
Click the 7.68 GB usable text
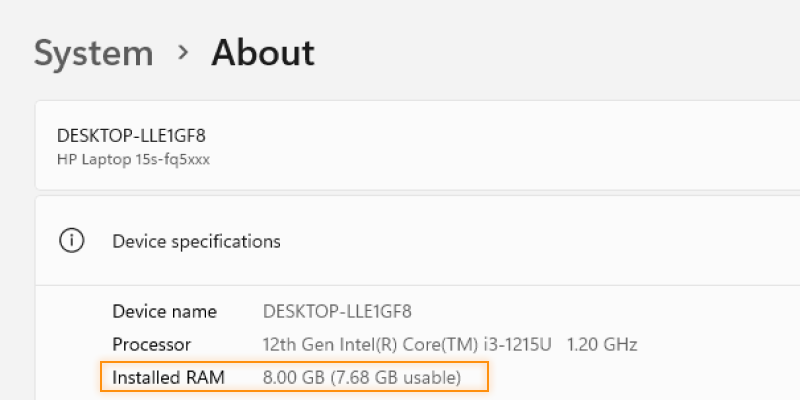[x=396, y=378]
